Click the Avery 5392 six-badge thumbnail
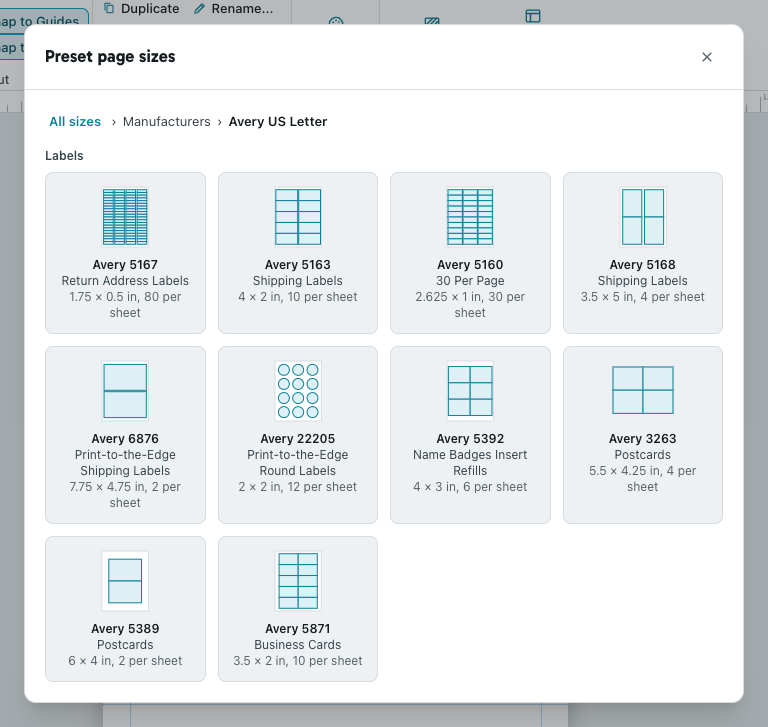The height and width of the screenshot is (727, 768). (x=470, y=391)
